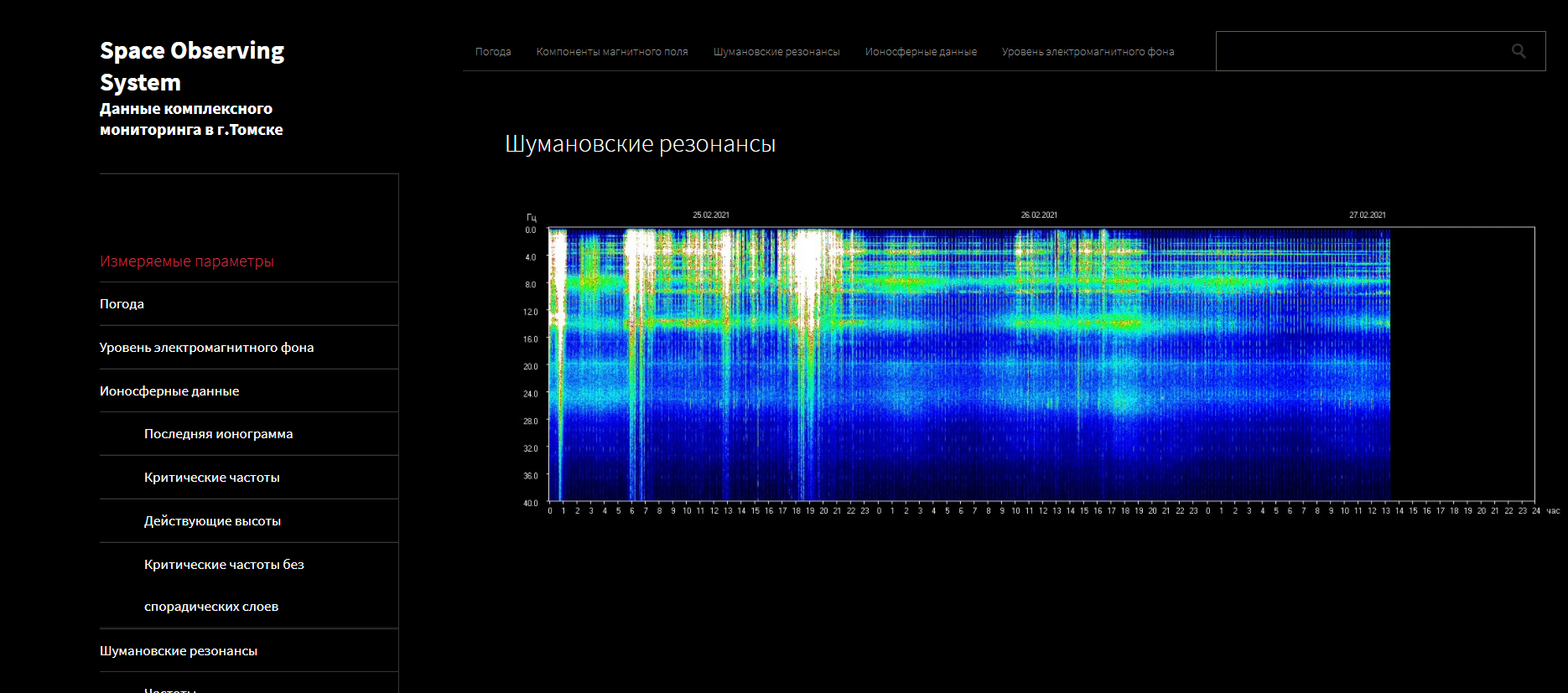The image size is (1568, 693).
Task: Open Критические частоты без спорадических слоев
Action: coord(224,586)
